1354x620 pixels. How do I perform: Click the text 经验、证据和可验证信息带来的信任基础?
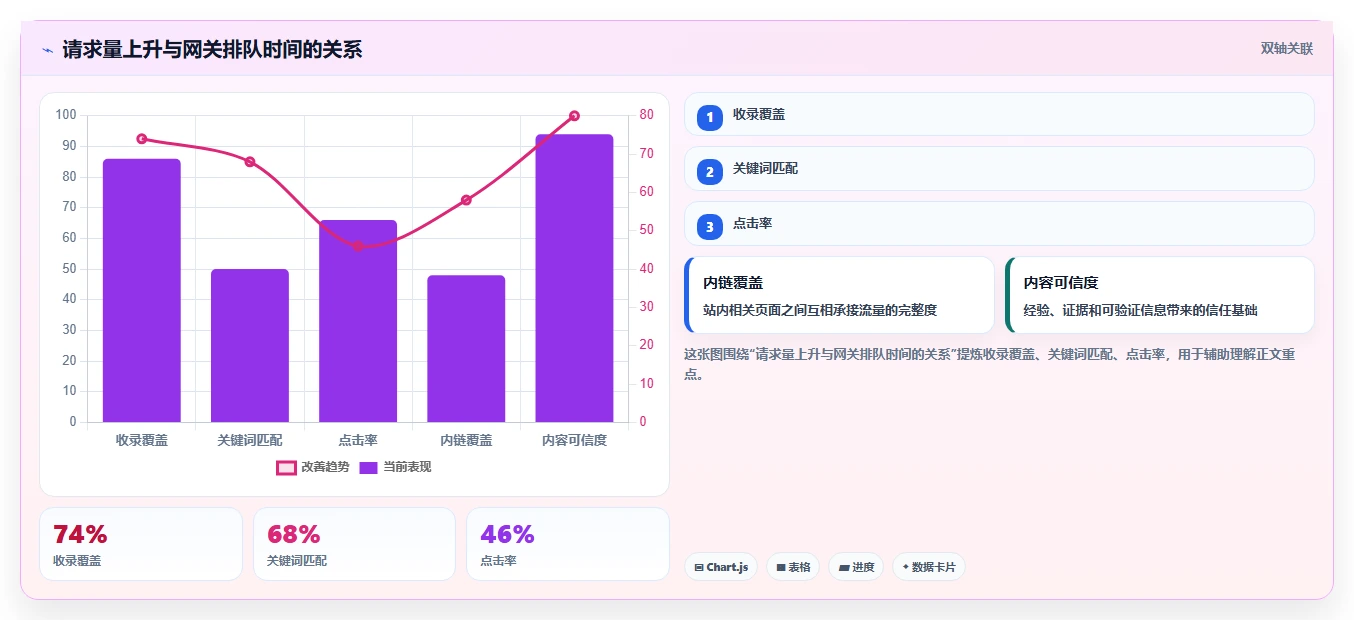click(1141, 311)
